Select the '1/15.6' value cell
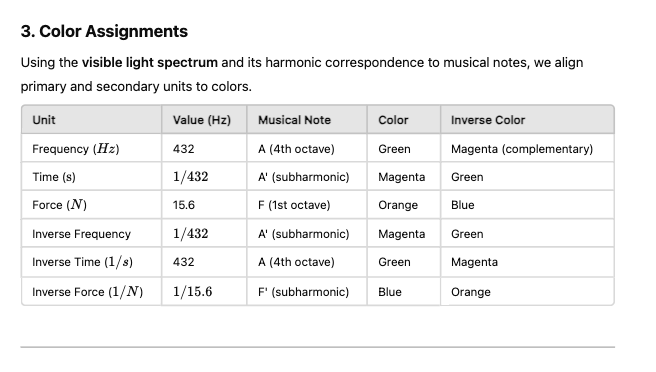 pos(204,292)
